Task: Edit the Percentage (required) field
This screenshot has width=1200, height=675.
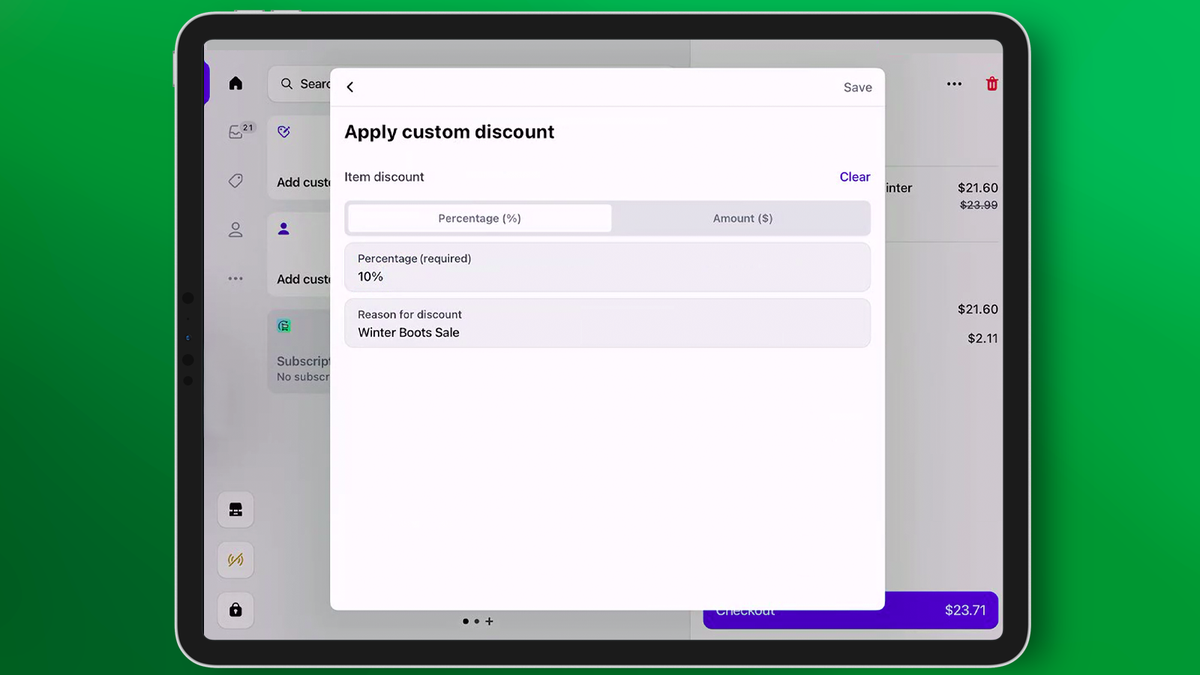Action: [607, 268]
